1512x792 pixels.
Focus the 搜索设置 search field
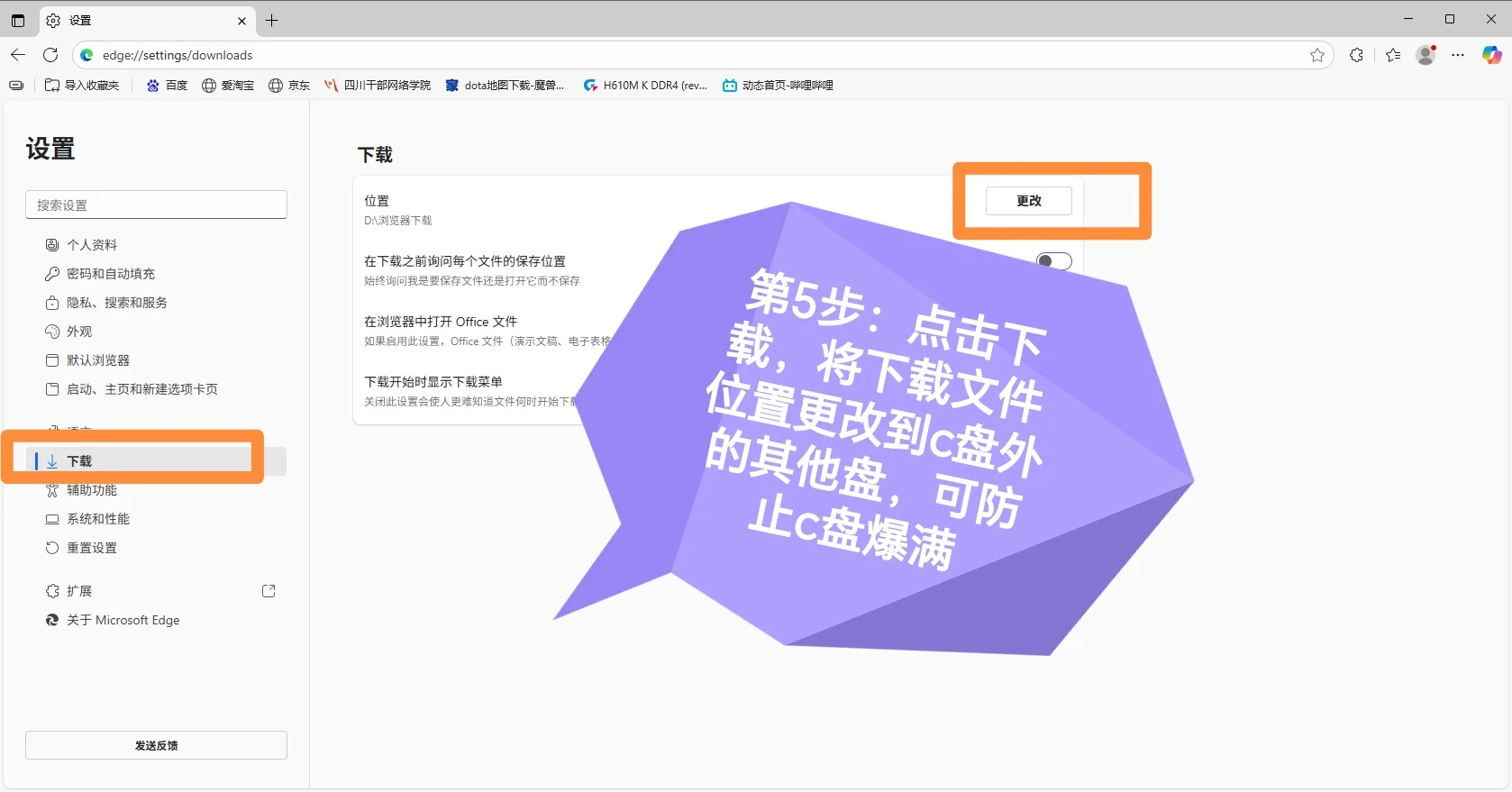point(156,205)
